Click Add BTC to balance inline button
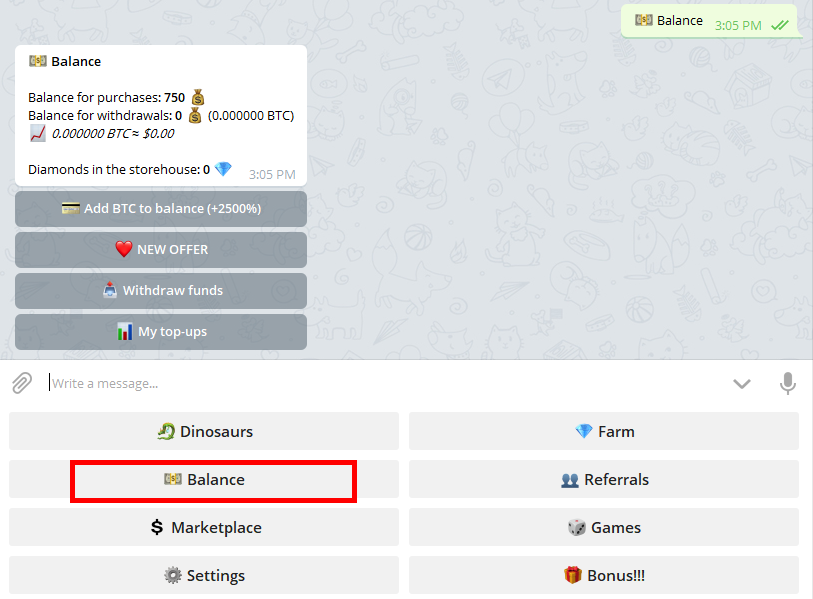Screen dimensions: 813x599 (161, 209)
